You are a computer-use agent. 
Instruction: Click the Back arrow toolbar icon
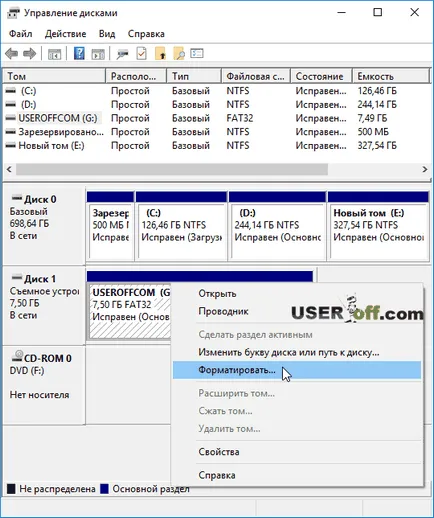[12, 53]
